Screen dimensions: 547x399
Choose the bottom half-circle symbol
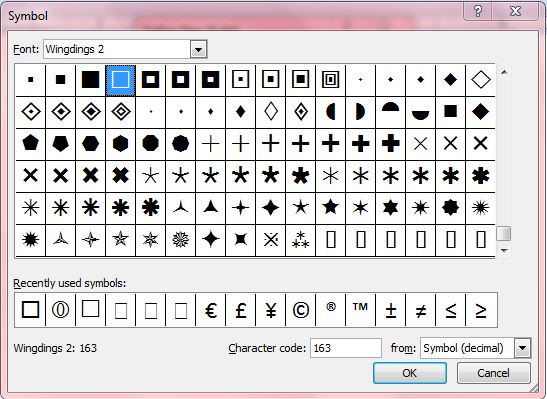[420, 112]
